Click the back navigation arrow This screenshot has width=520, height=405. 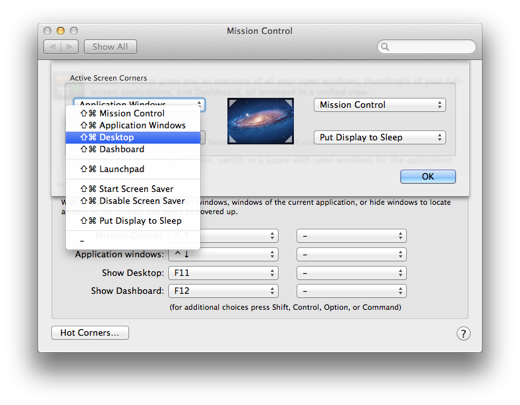pyautogui.click(x=52, y=47)
